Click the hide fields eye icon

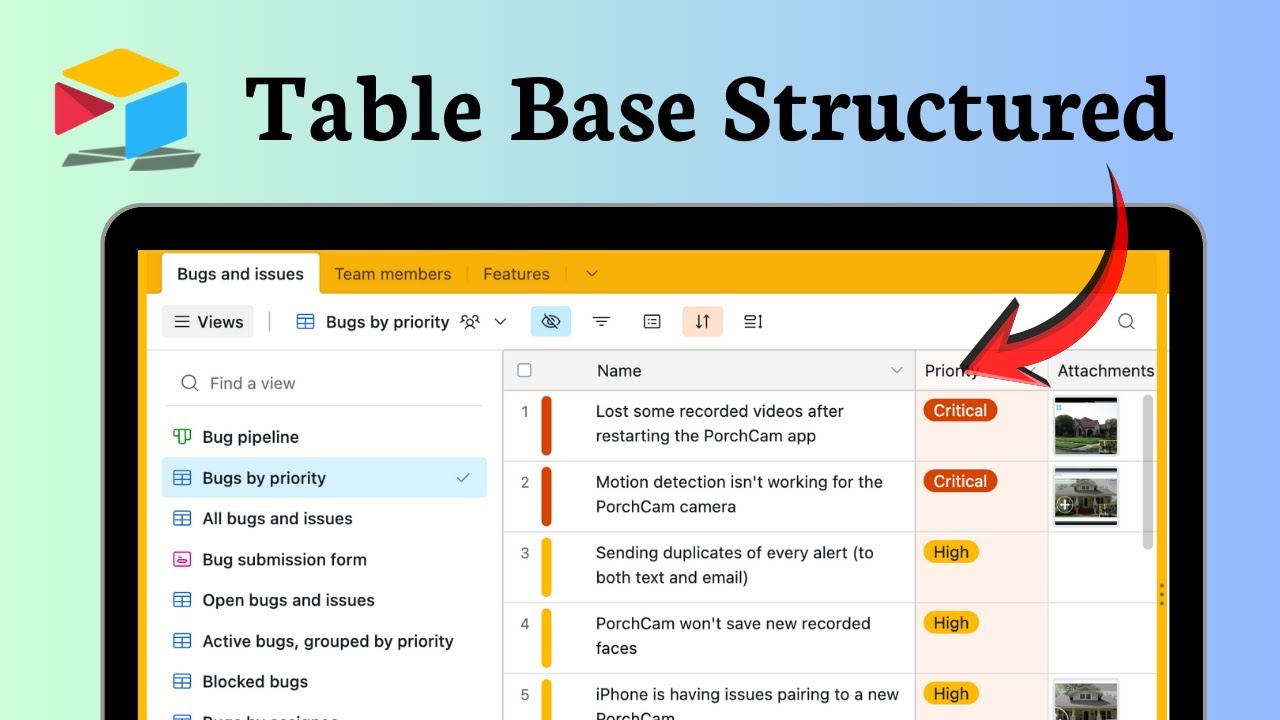point(550,322)
